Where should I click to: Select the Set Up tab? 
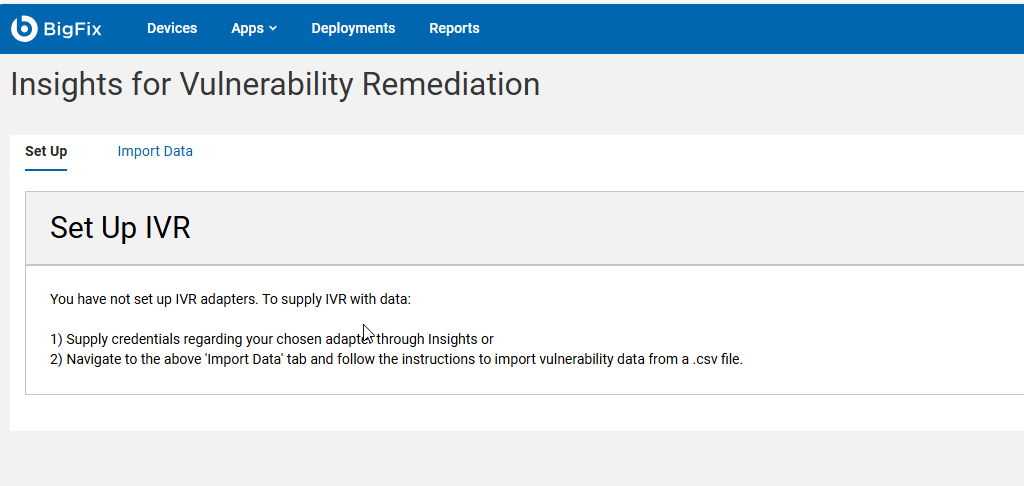coord(46,152)
